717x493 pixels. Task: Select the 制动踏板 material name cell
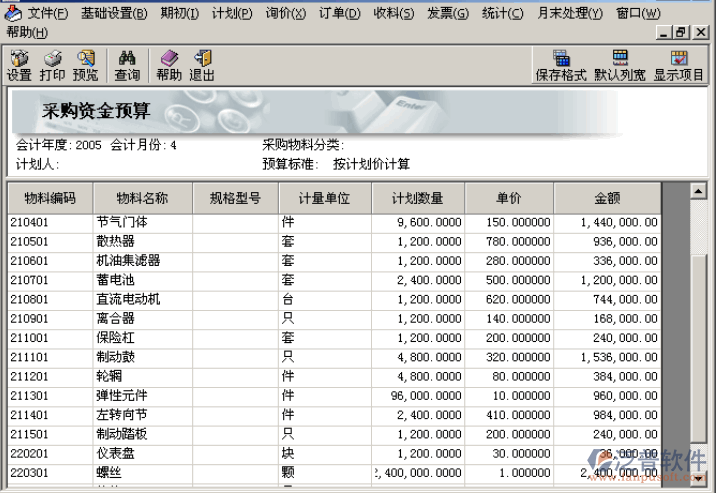143,434
